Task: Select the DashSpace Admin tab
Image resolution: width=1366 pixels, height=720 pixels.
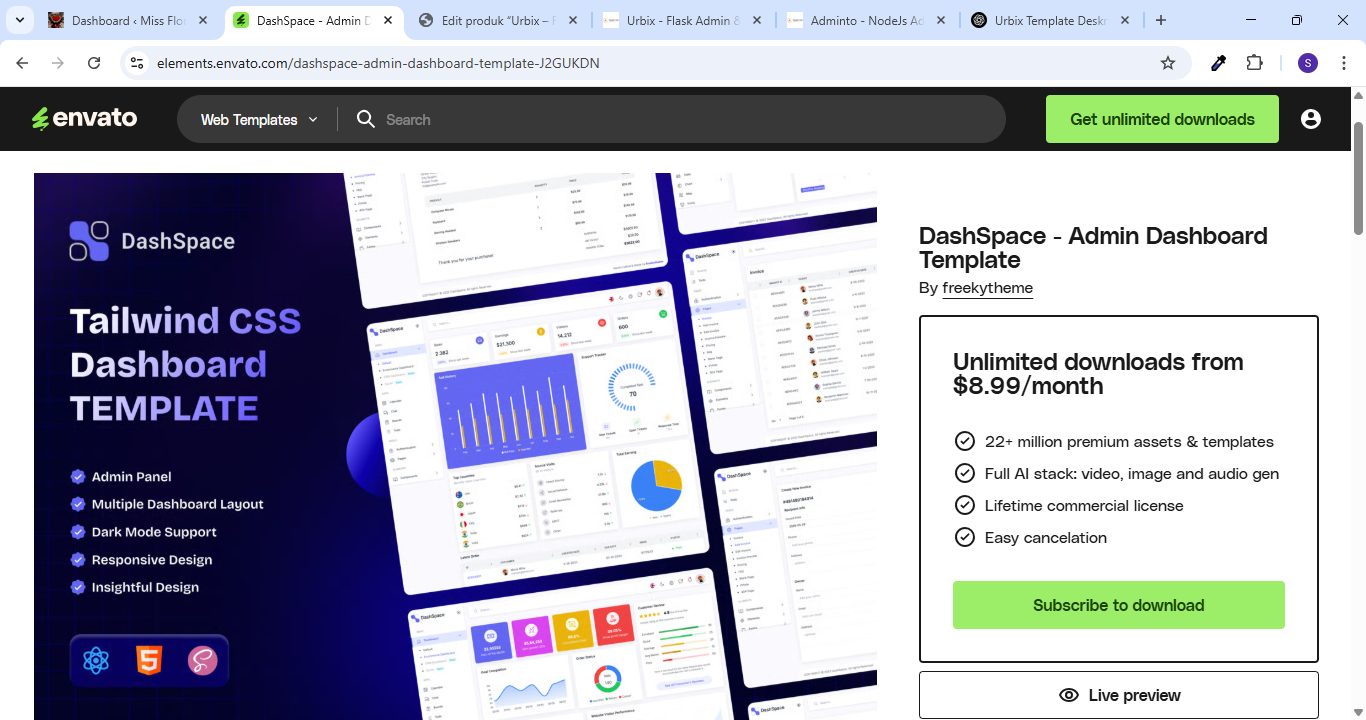Action: (x=314, y=20)
